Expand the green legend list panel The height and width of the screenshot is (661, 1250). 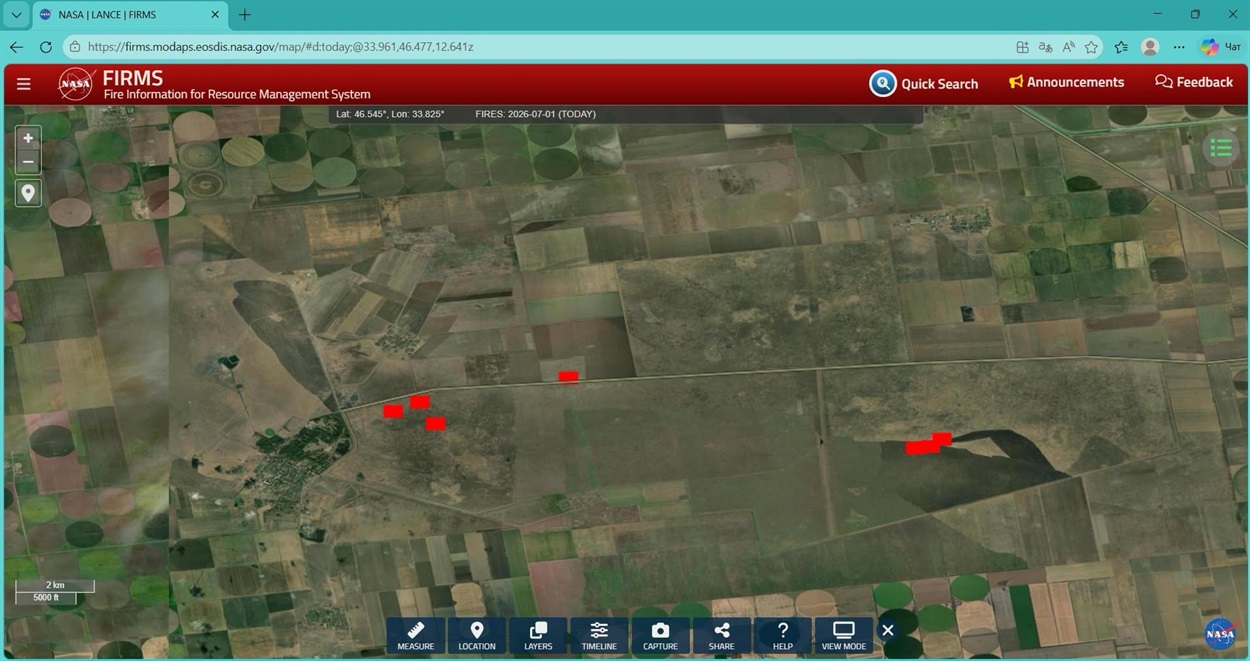coord(1221,148)
